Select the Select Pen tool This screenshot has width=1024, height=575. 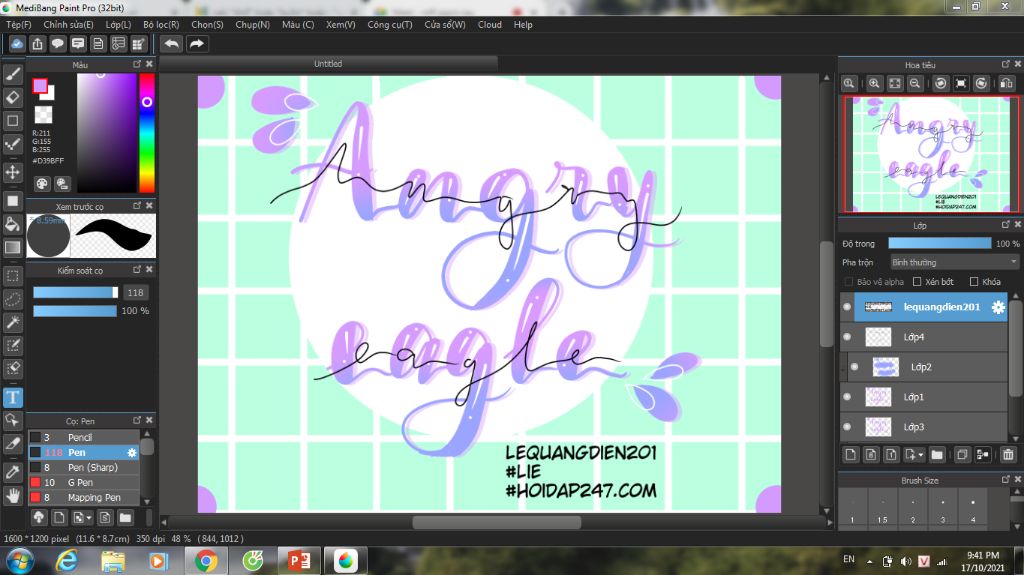click(x=12, y=345)
